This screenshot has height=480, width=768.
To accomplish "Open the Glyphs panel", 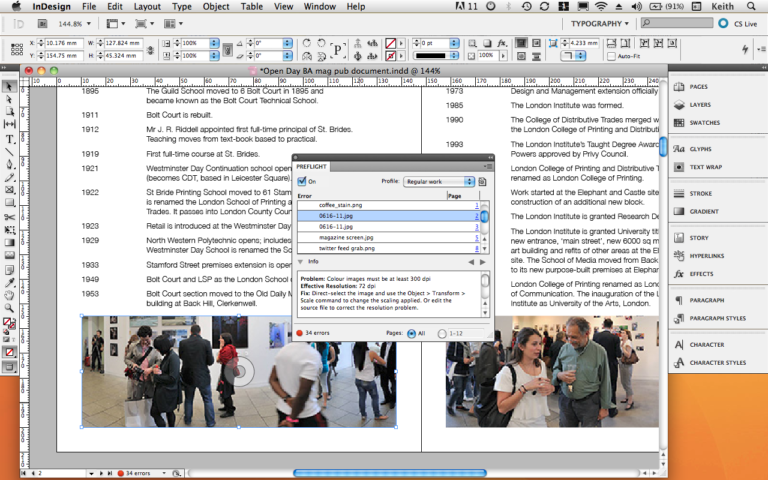I will (700, 148).
